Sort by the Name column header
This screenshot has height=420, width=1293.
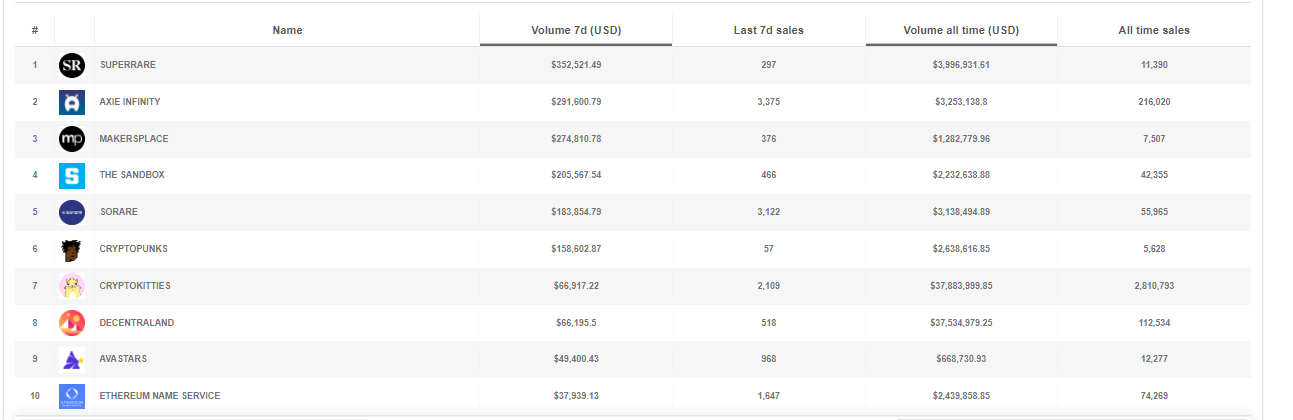[287, 30]
